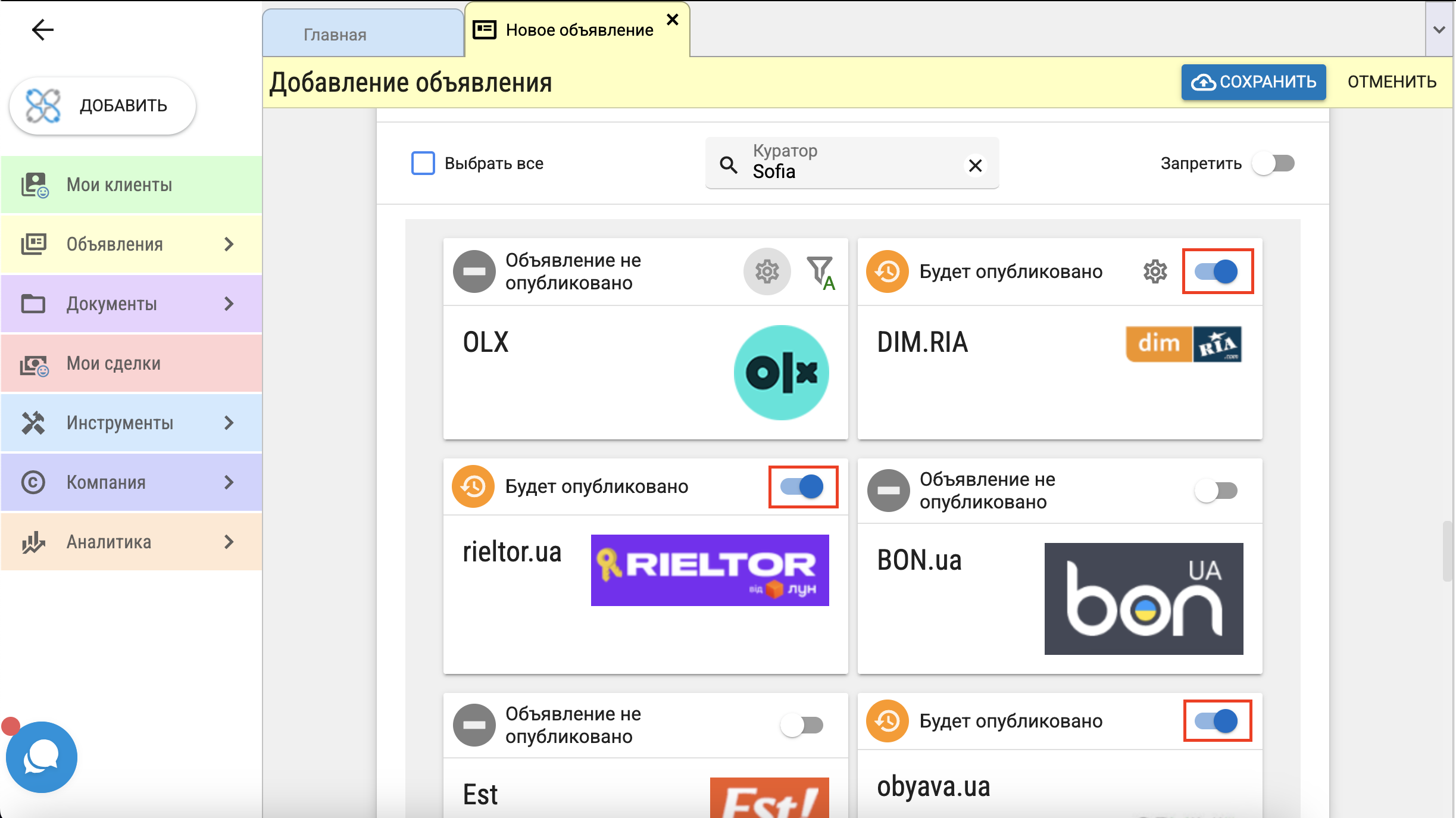Screen dimensions: 1456x818
Task: Click the OLX logo
Action: coord(782,373)
